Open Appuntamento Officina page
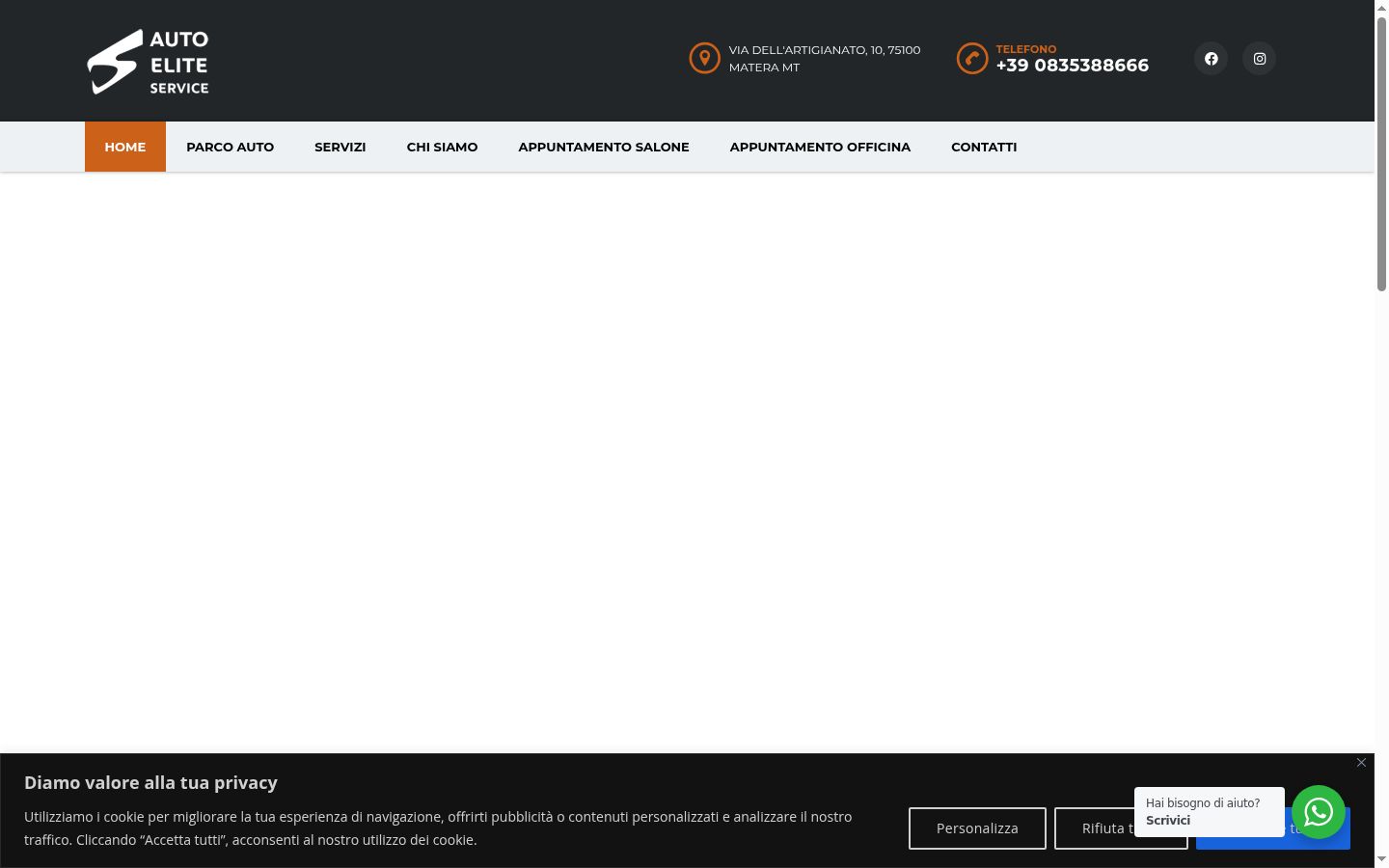 820,147
